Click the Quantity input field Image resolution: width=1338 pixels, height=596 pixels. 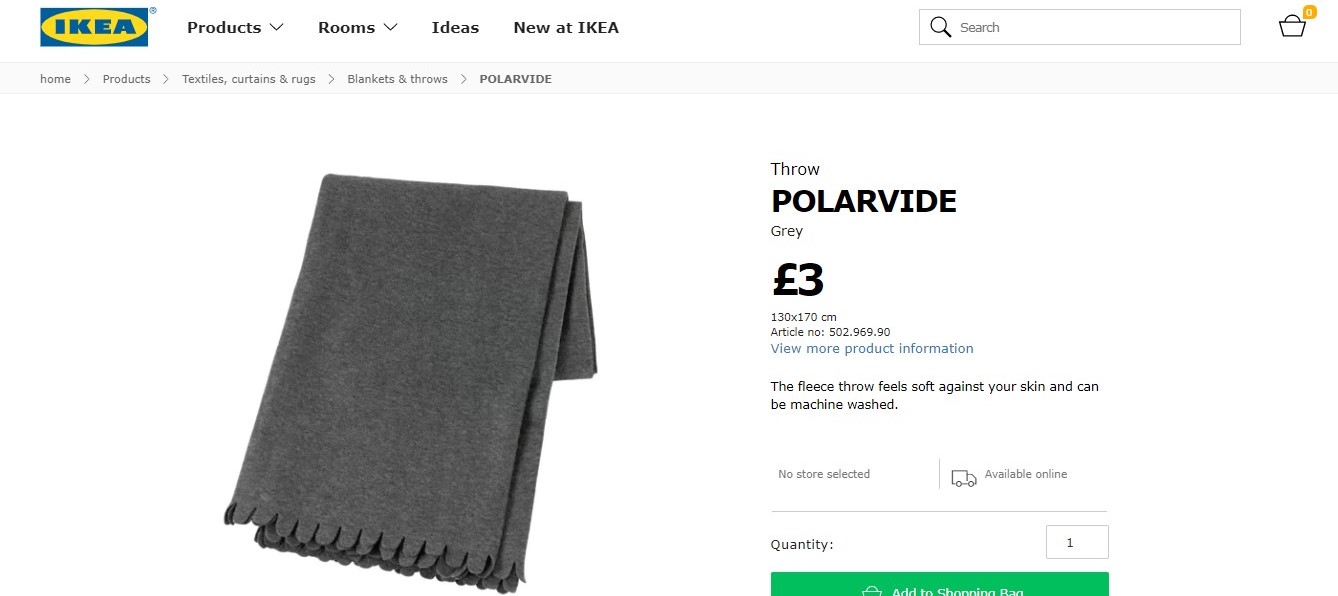1076,541
